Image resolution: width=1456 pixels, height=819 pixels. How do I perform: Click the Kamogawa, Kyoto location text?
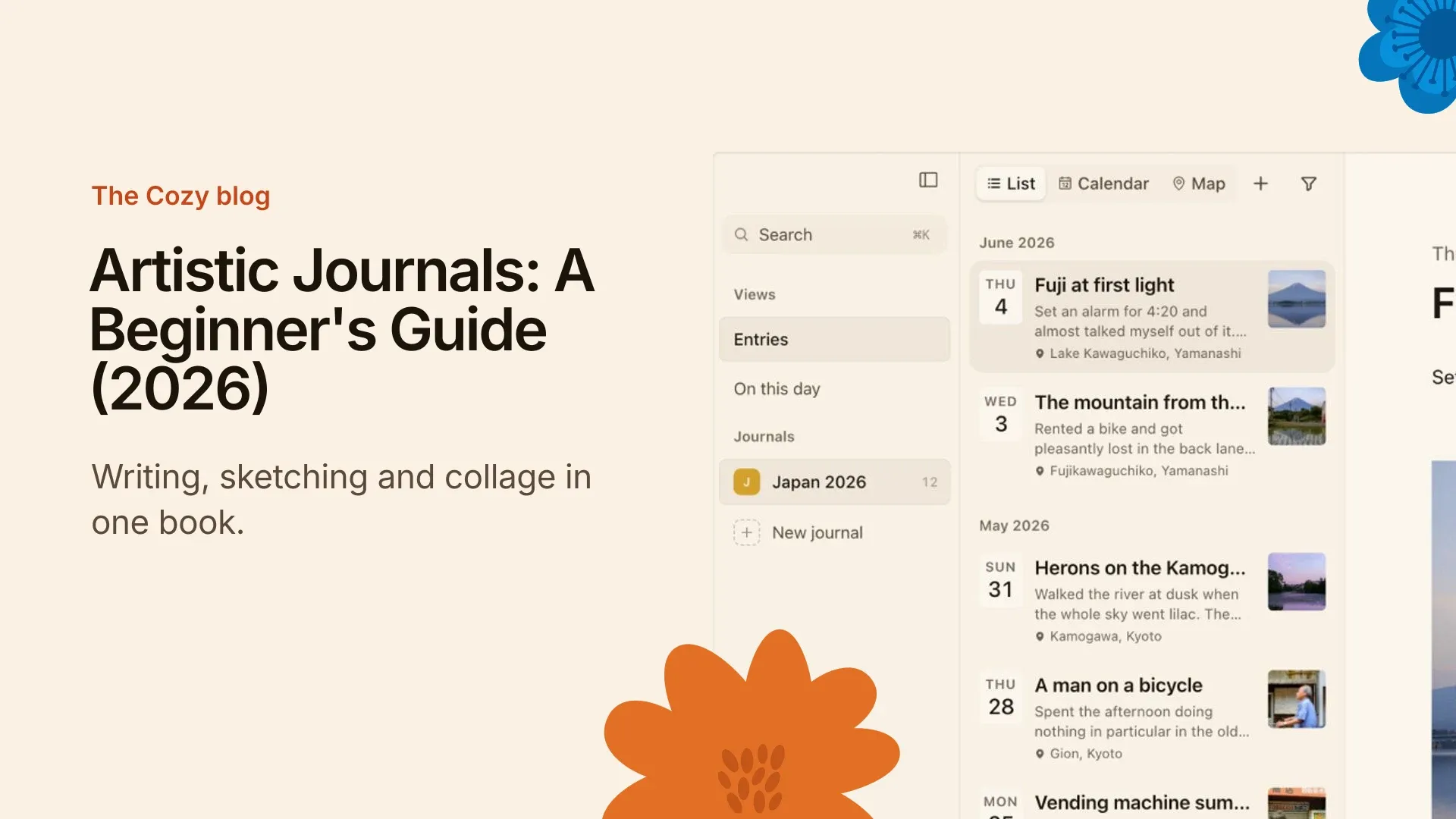click(1106, 637)
